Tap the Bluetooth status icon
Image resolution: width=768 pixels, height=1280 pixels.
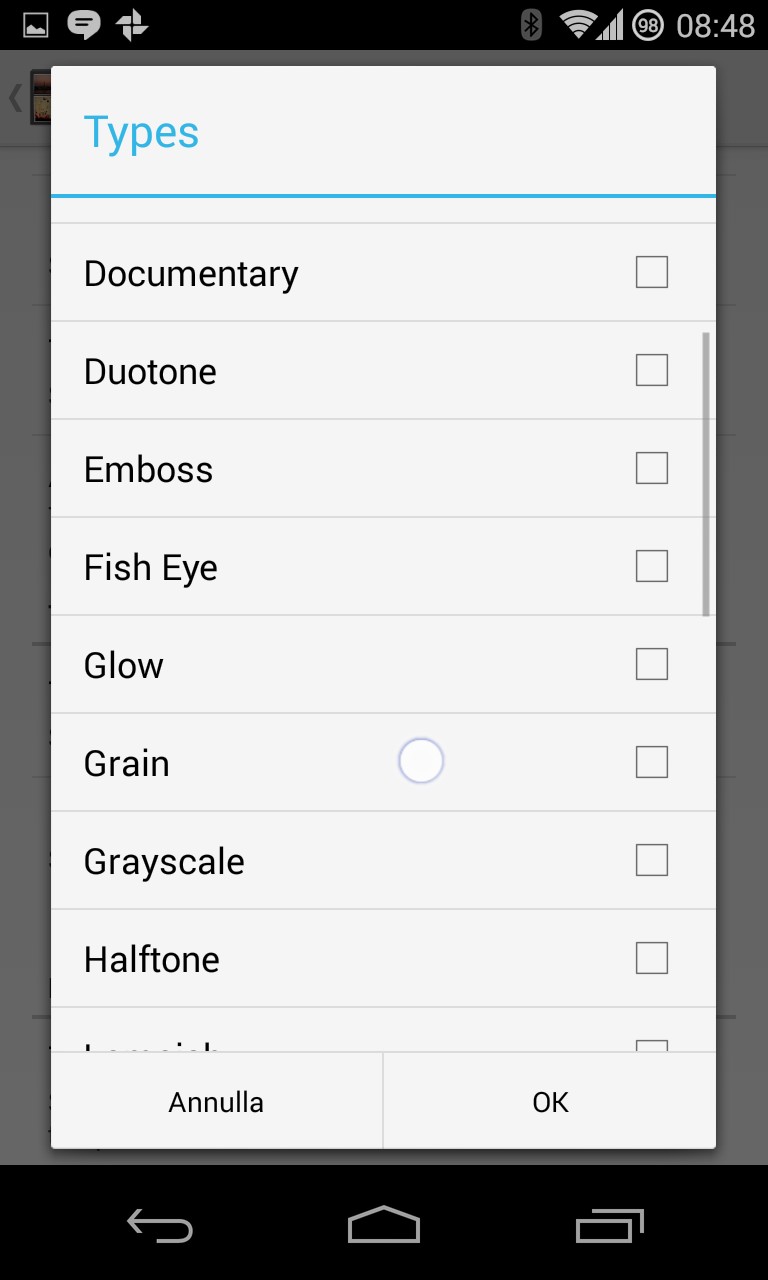(532, 25)
